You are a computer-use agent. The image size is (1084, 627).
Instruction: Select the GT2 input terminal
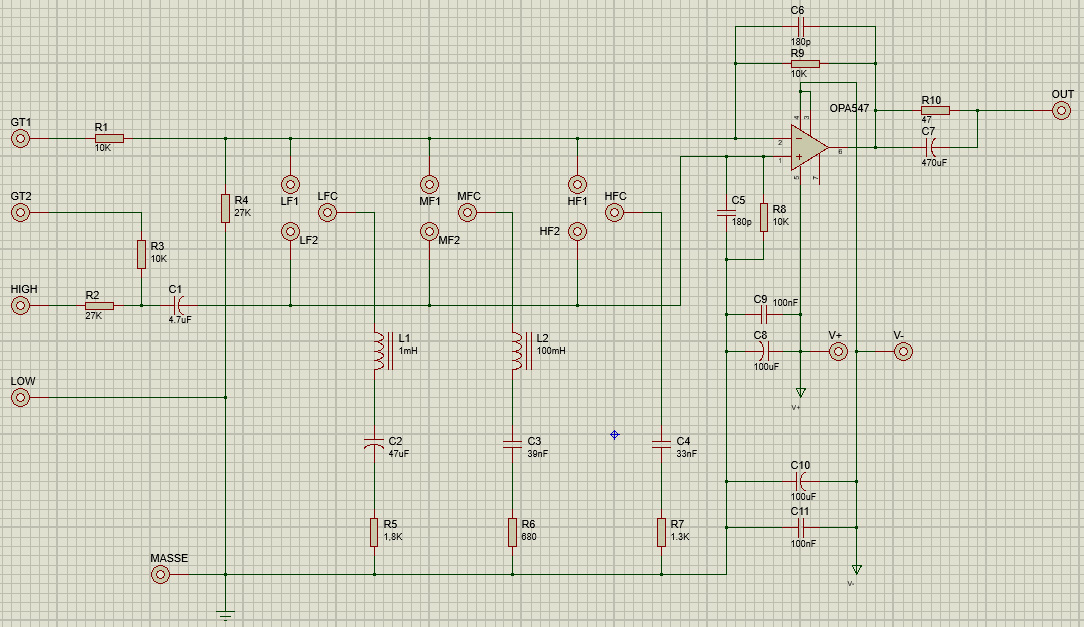pyautogui.click(x=21, y=213)
